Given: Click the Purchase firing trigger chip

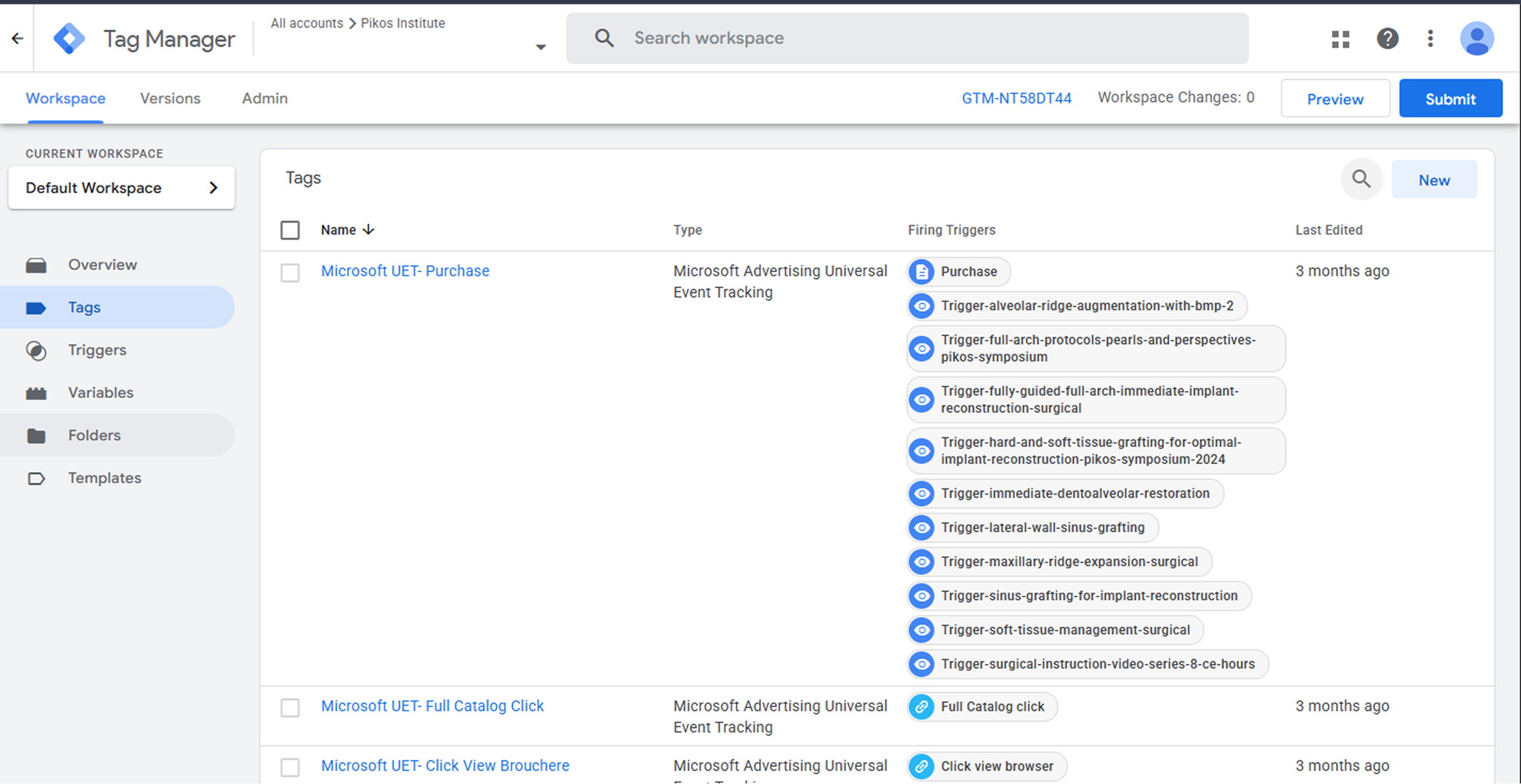Looking at the screenshot, I should point(958,272).
